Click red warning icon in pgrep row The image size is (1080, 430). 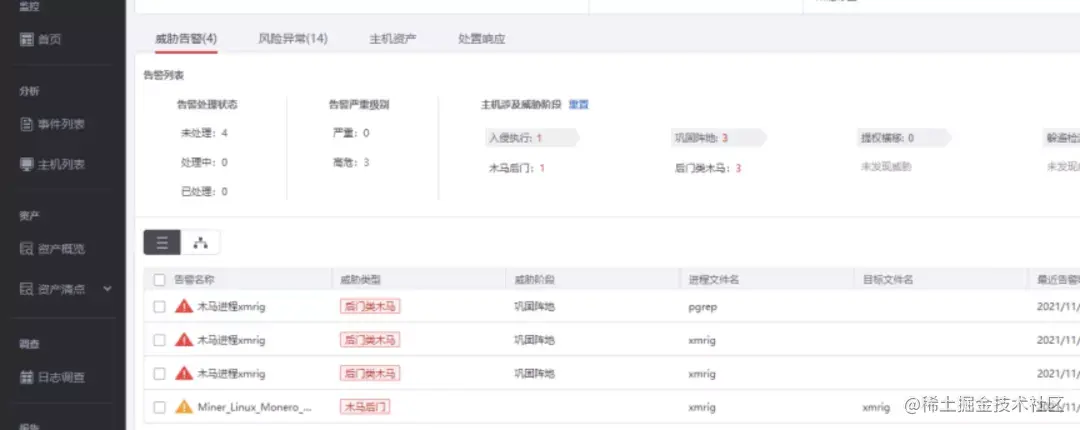[184, 306]
